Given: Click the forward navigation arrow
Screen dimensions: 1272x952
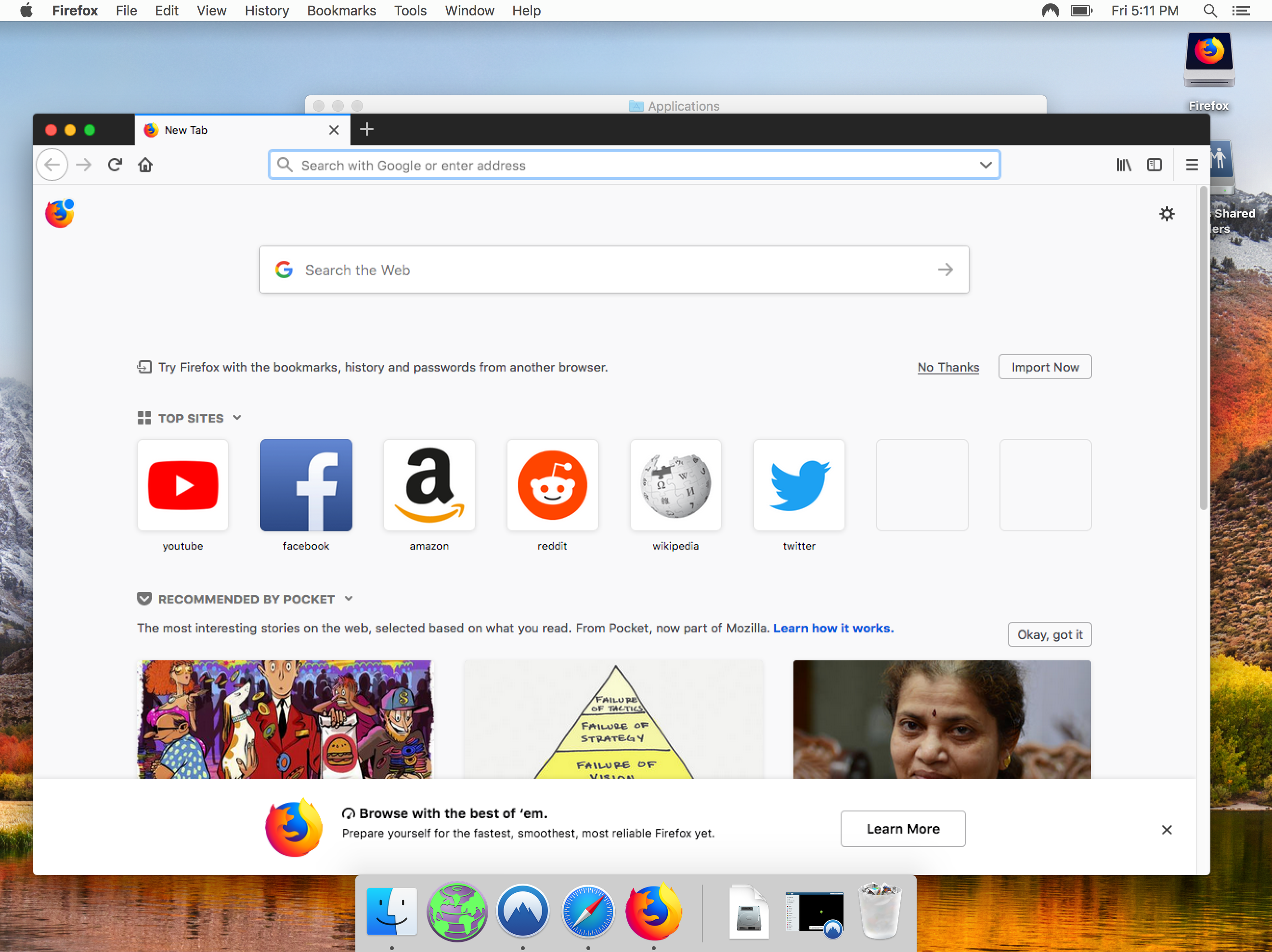Looking at the screenshot, I should pos(84,165).
